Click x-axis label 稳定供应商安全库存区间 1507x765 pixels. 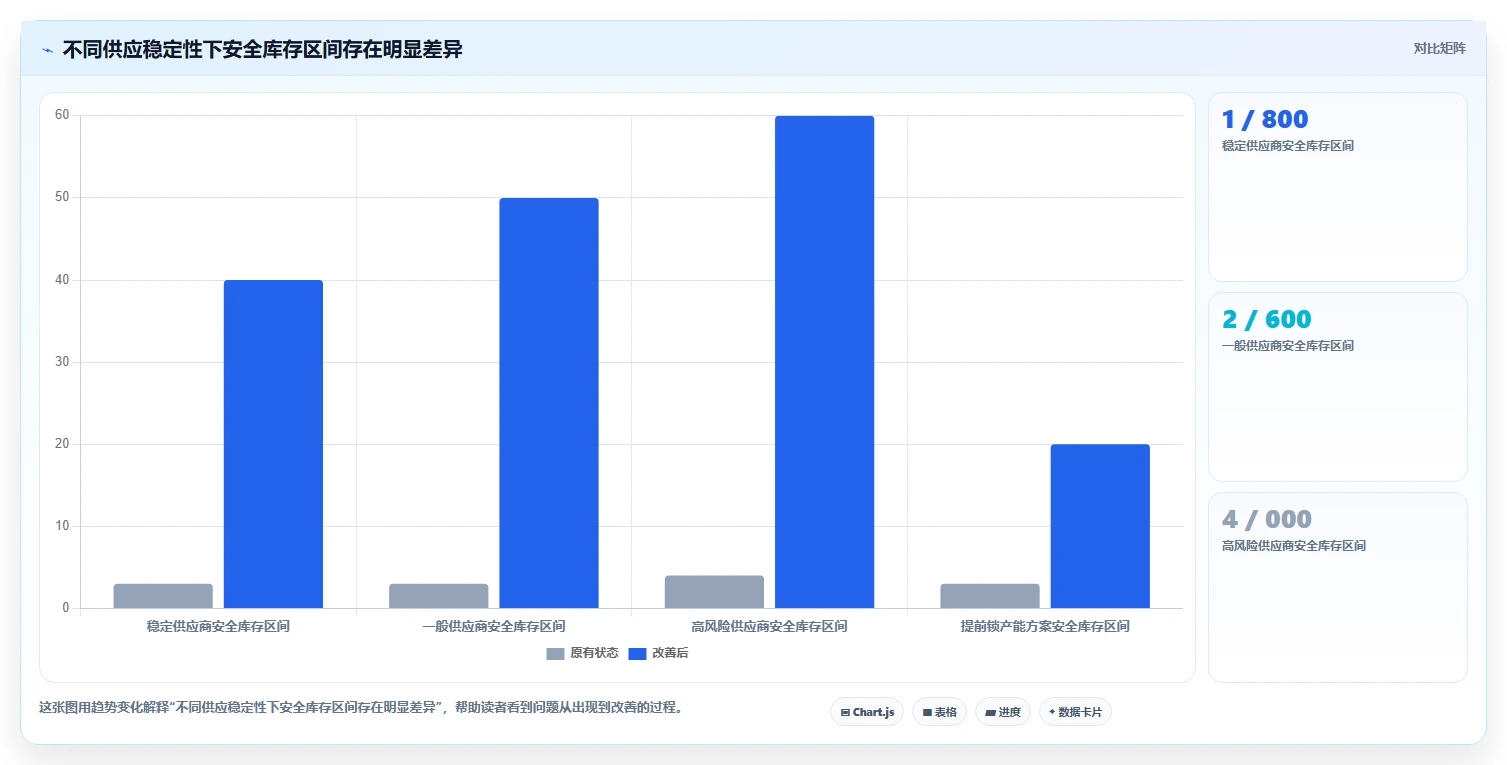point(218,627)
